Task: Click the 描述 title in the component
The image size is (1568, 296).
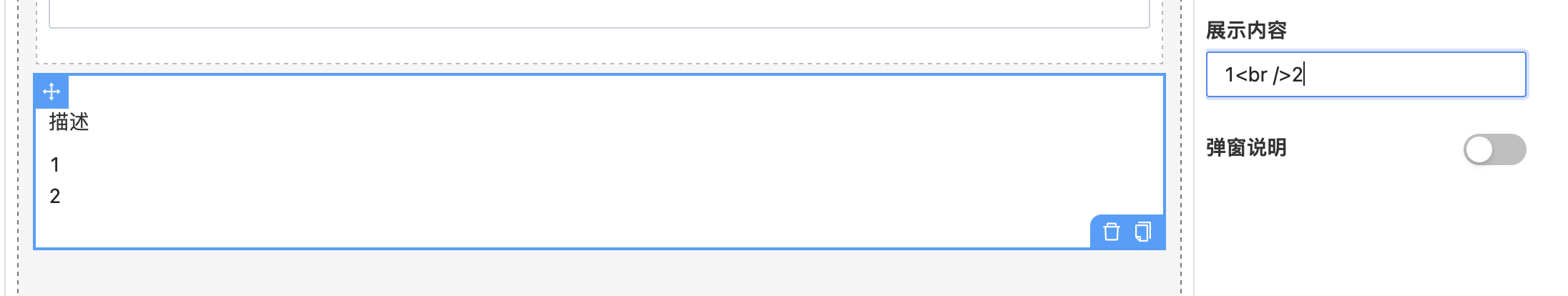Action: [69, 122]
